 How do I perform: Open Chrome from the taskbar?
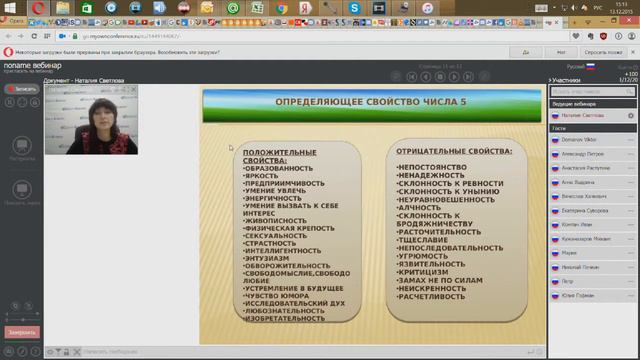coord(281,8)
